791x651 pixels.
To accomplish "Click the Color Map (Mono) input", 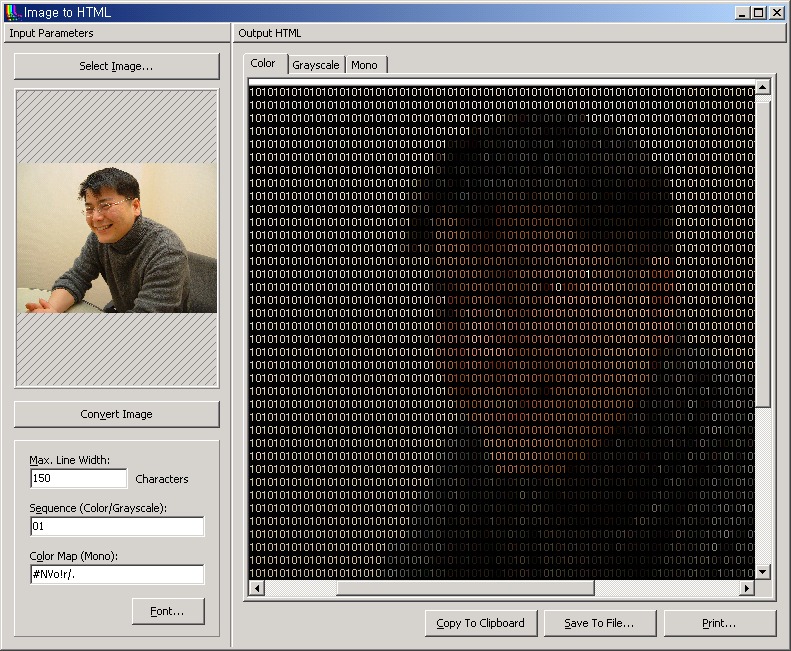I will point(116,574).
